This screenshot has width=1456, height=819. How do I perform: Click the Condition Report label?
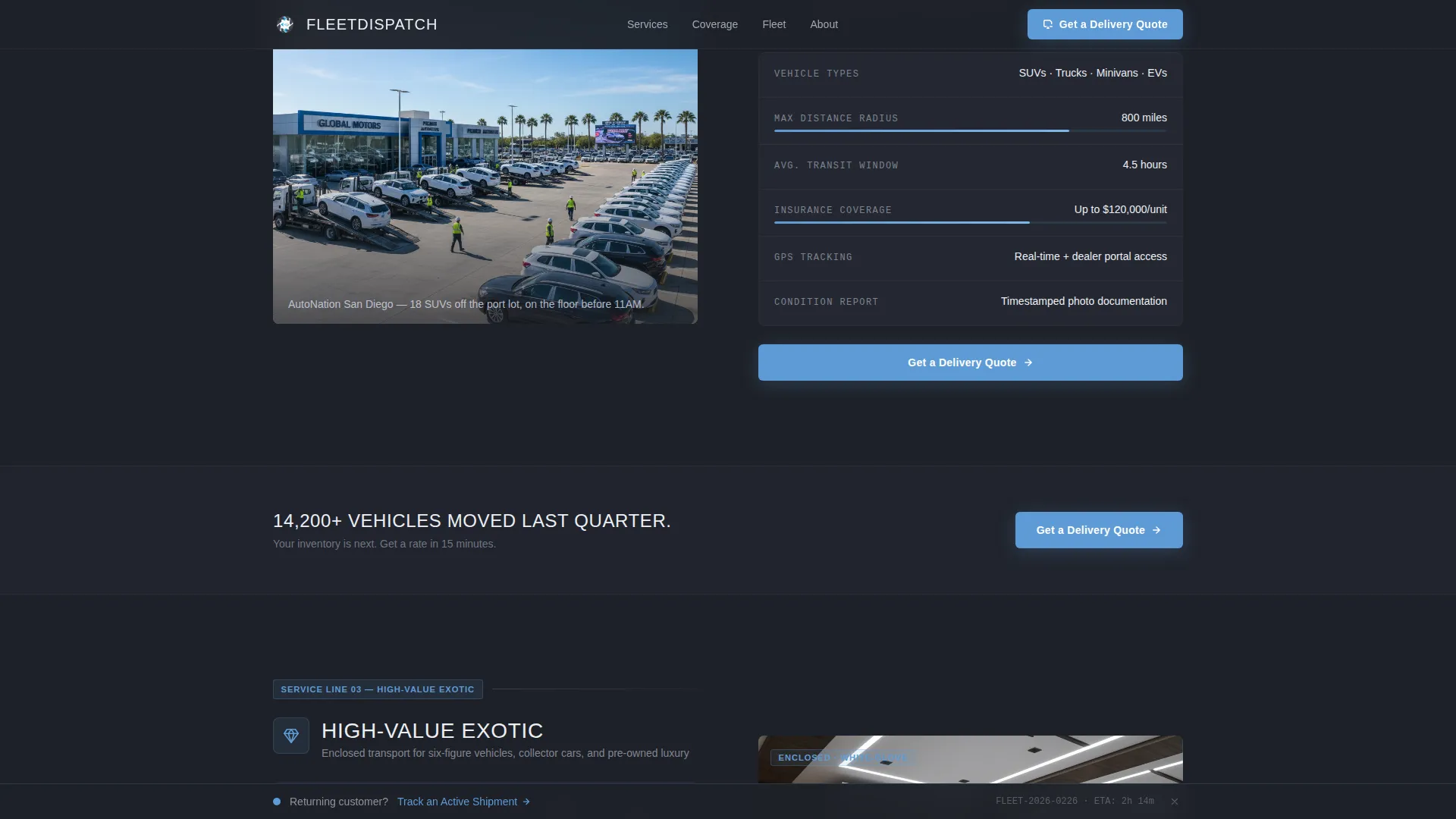(x=826, y=302)
